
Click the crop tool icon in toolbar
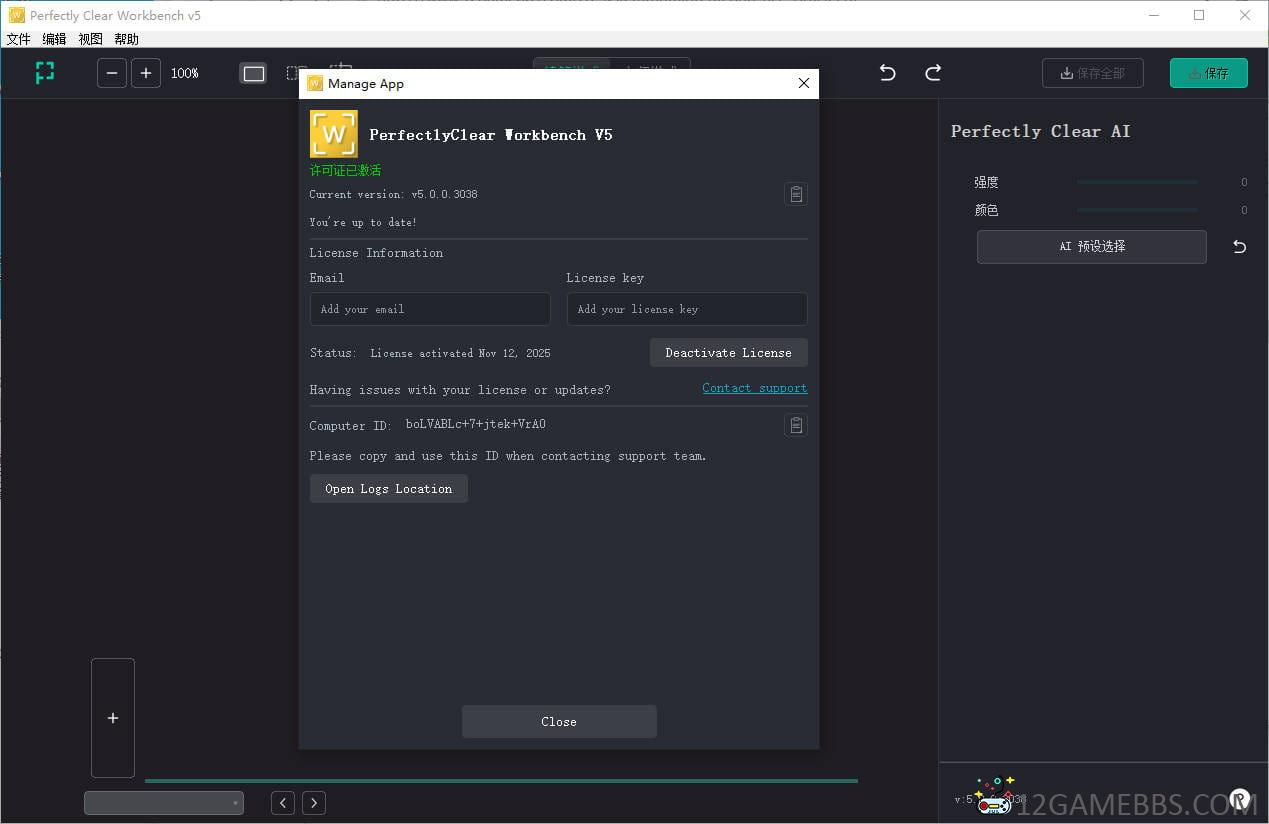pyautogui.click(x=45, y=73)
